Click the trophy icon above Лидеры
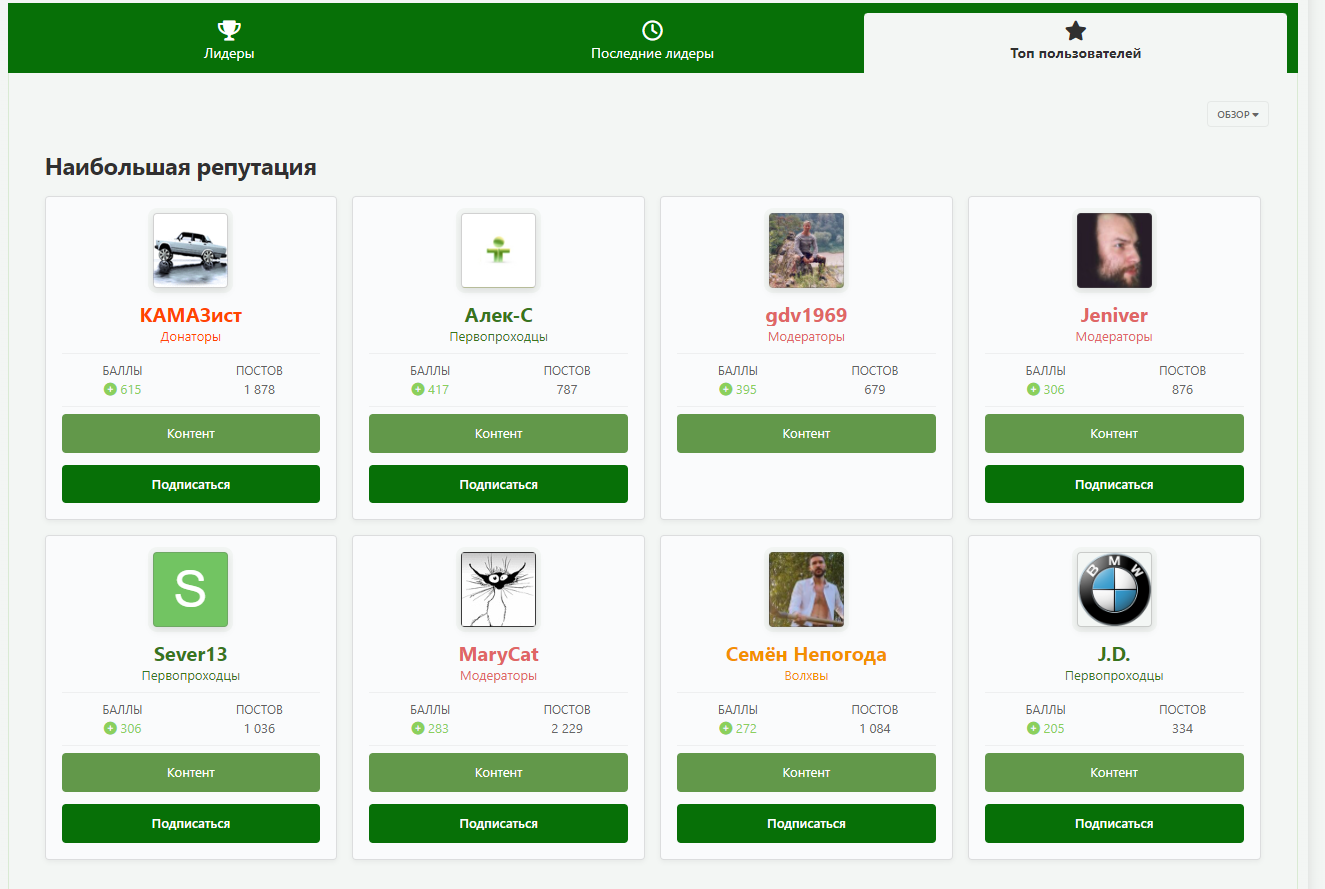The height and width of the screenshot is (889, 1325). (229, 30)
